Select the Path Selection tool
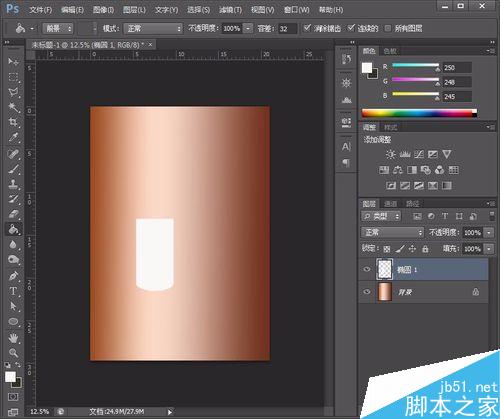500x419 pixels. point(13,306)
